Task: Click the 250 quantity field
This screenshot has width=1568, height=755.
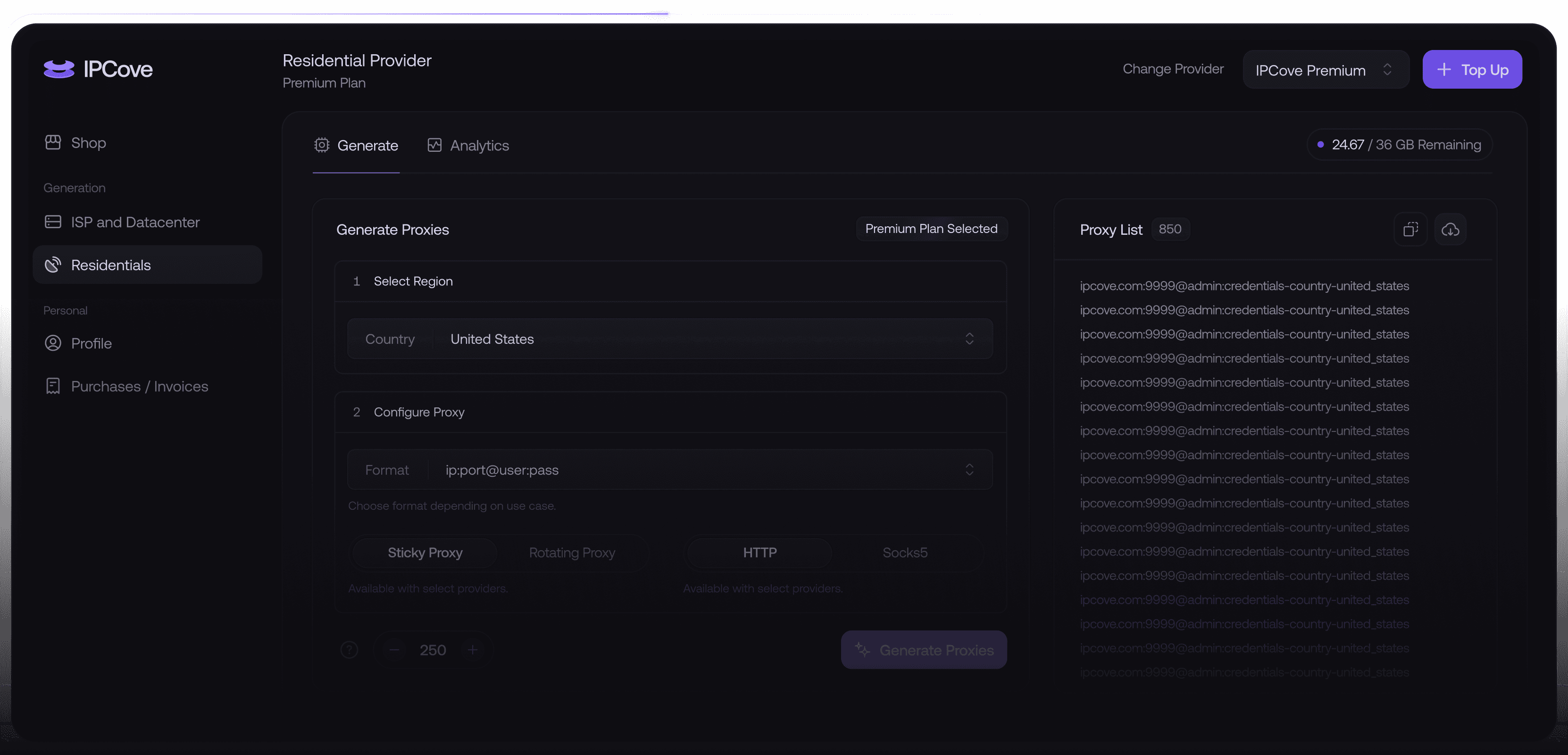Action: point(433,650)
